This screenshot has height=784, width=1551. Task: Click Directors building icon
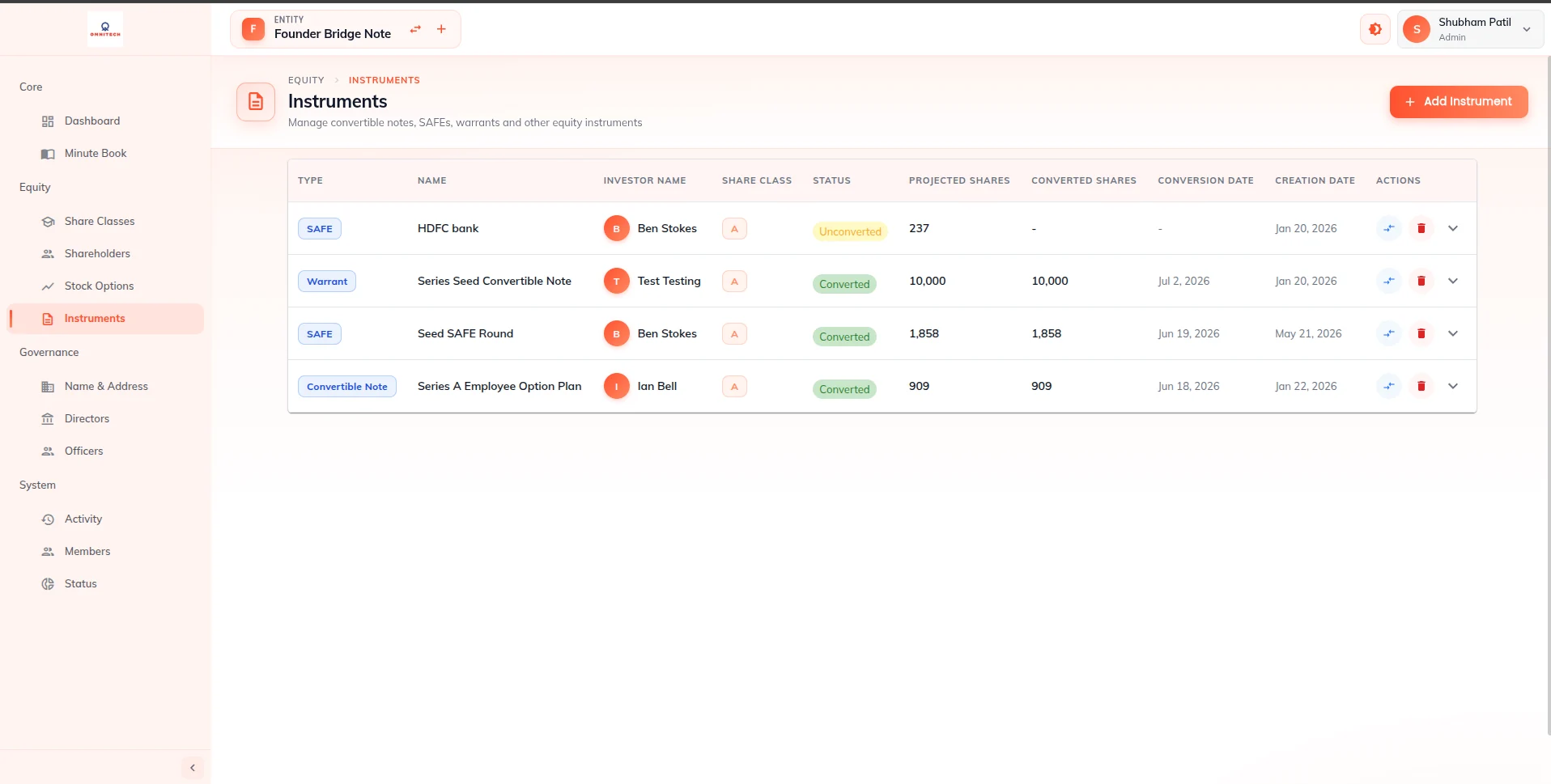click(x=48, y=419)
